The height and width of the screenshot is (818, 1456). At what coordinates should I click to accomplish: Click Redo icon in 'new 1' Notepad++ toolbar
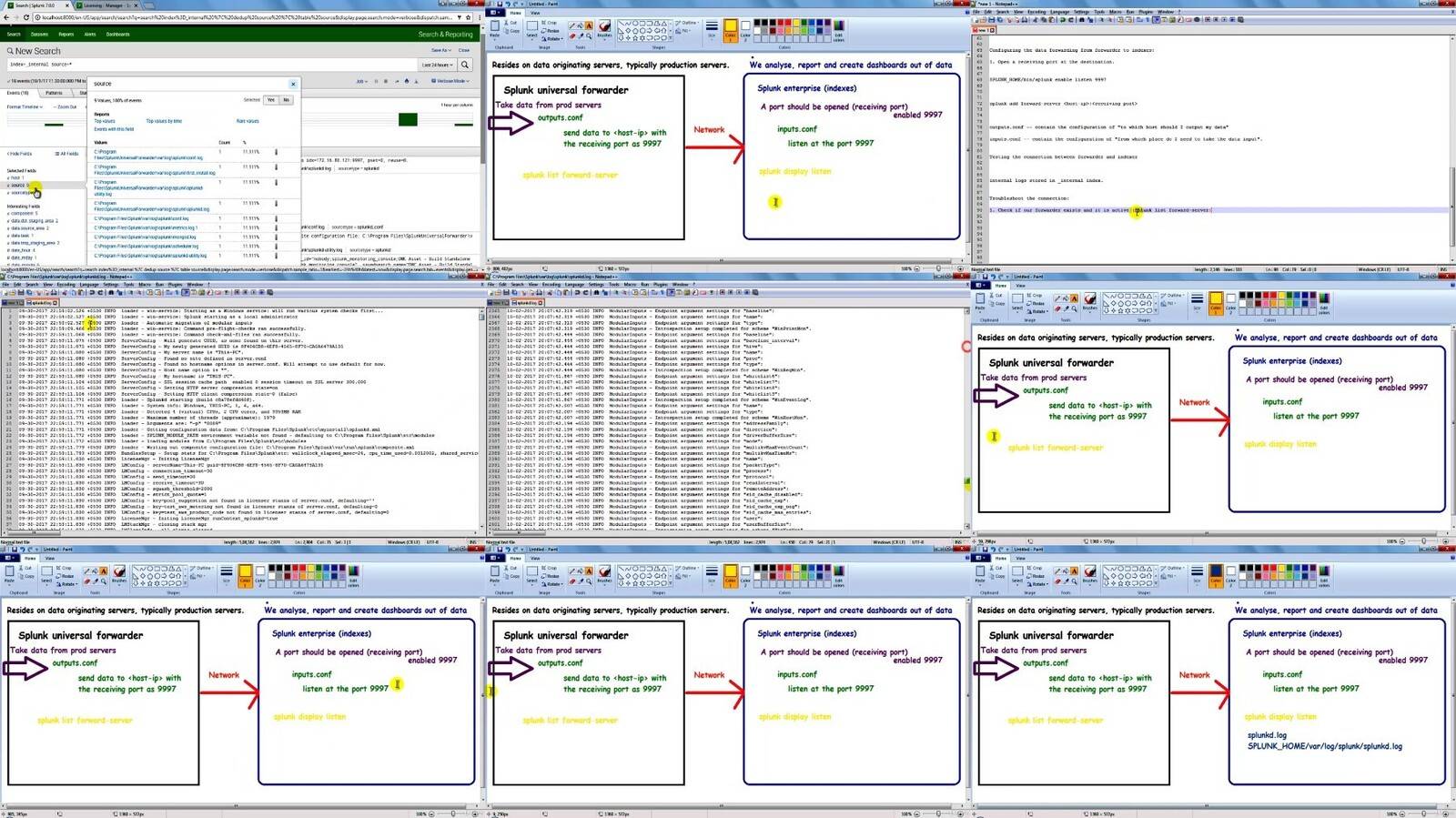[1071, 20]
